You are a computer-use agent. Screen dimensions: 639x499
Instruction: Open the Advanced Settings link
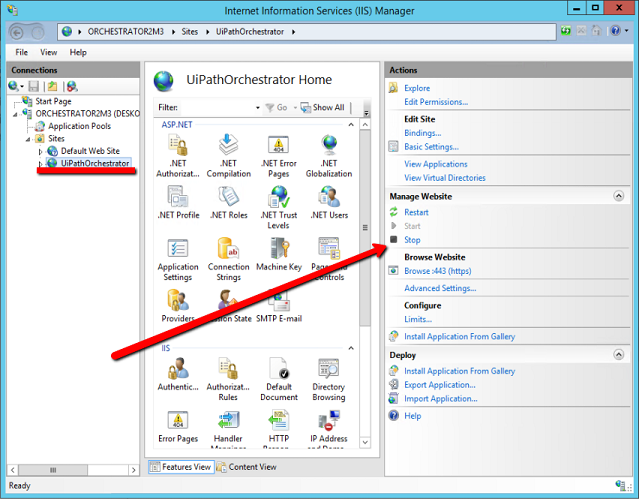(x=440, y=288)
